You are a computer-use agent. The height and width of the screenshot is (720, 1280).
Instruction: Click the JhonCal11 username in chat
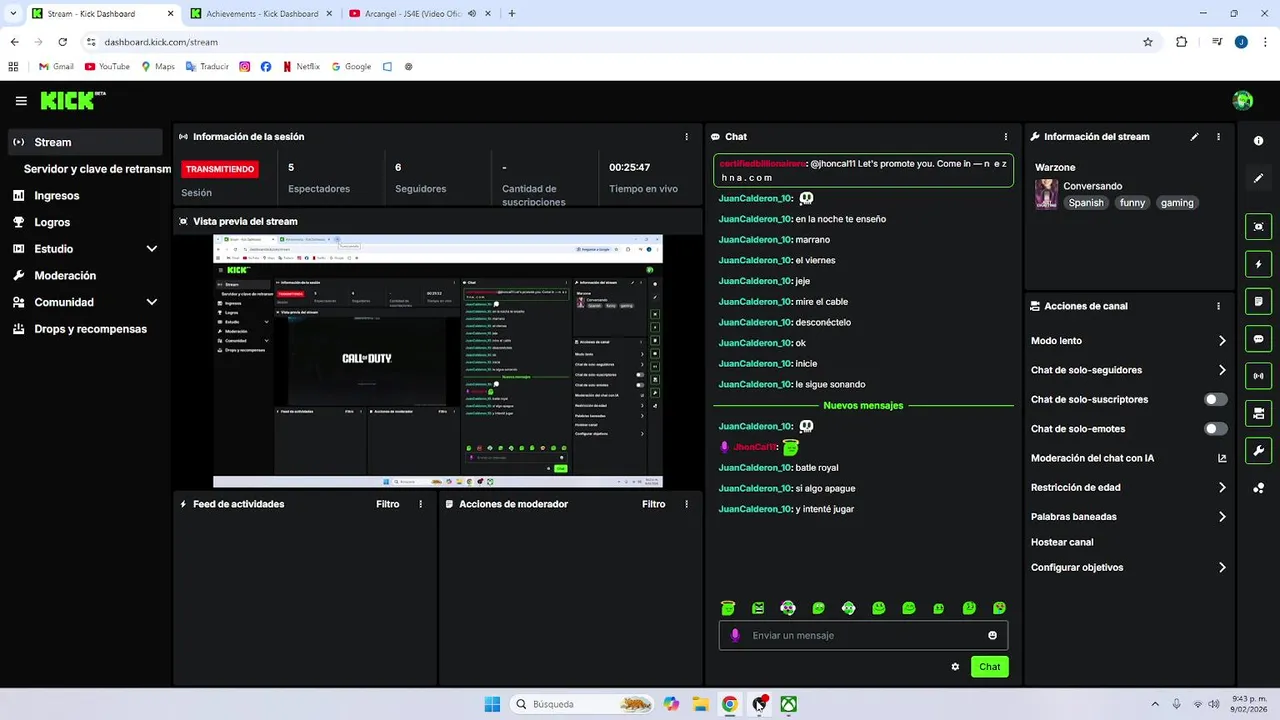coord(755,447)
